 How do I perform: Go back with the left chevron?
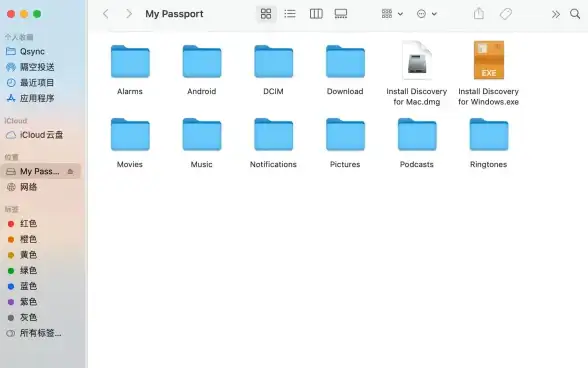(x=106, y=14)
